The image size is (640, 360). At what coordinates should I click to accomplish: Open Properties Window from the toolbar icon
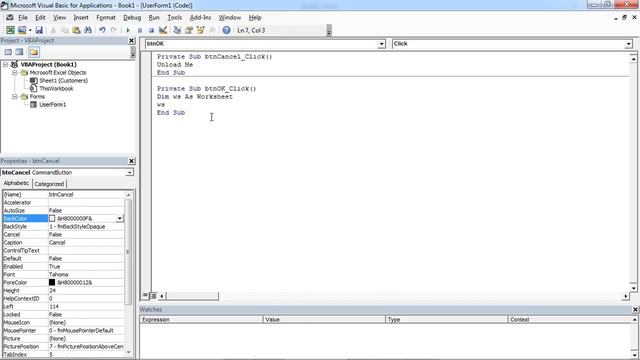pos(189,30)
